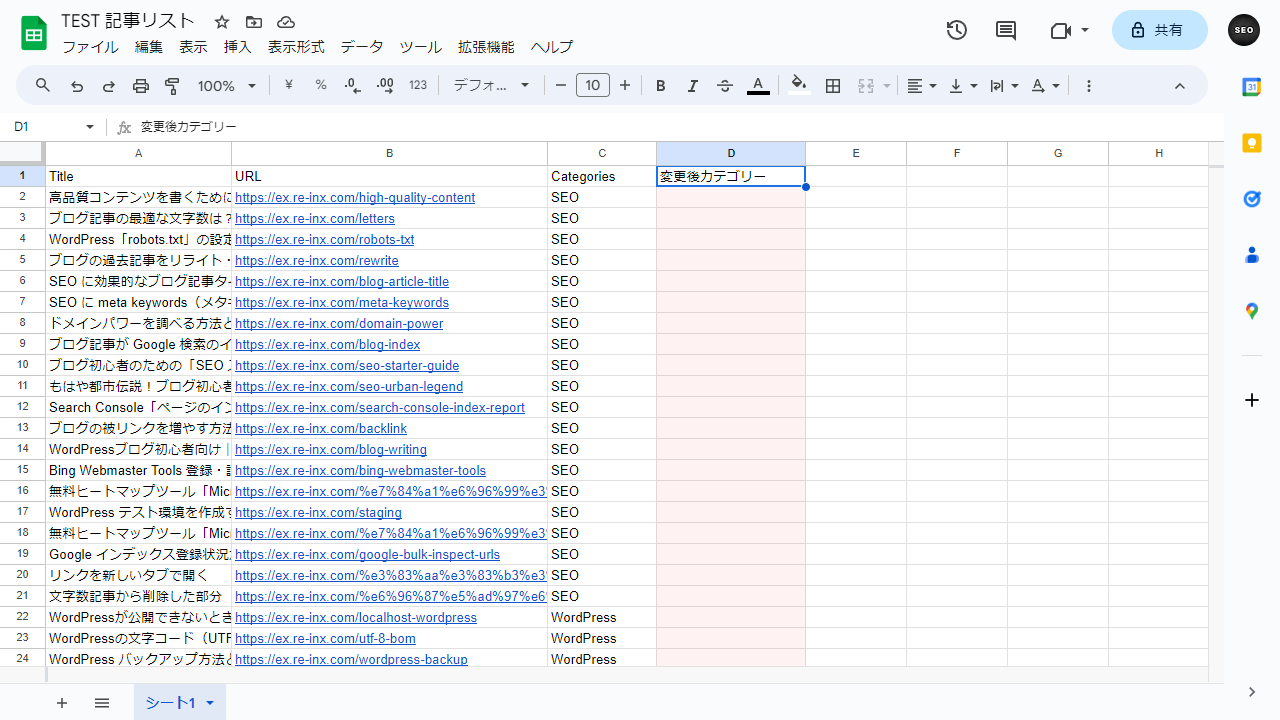Screen dimensions: 1280x720
Task: Open the 表示 menu
Action: (x=193, y=47)
